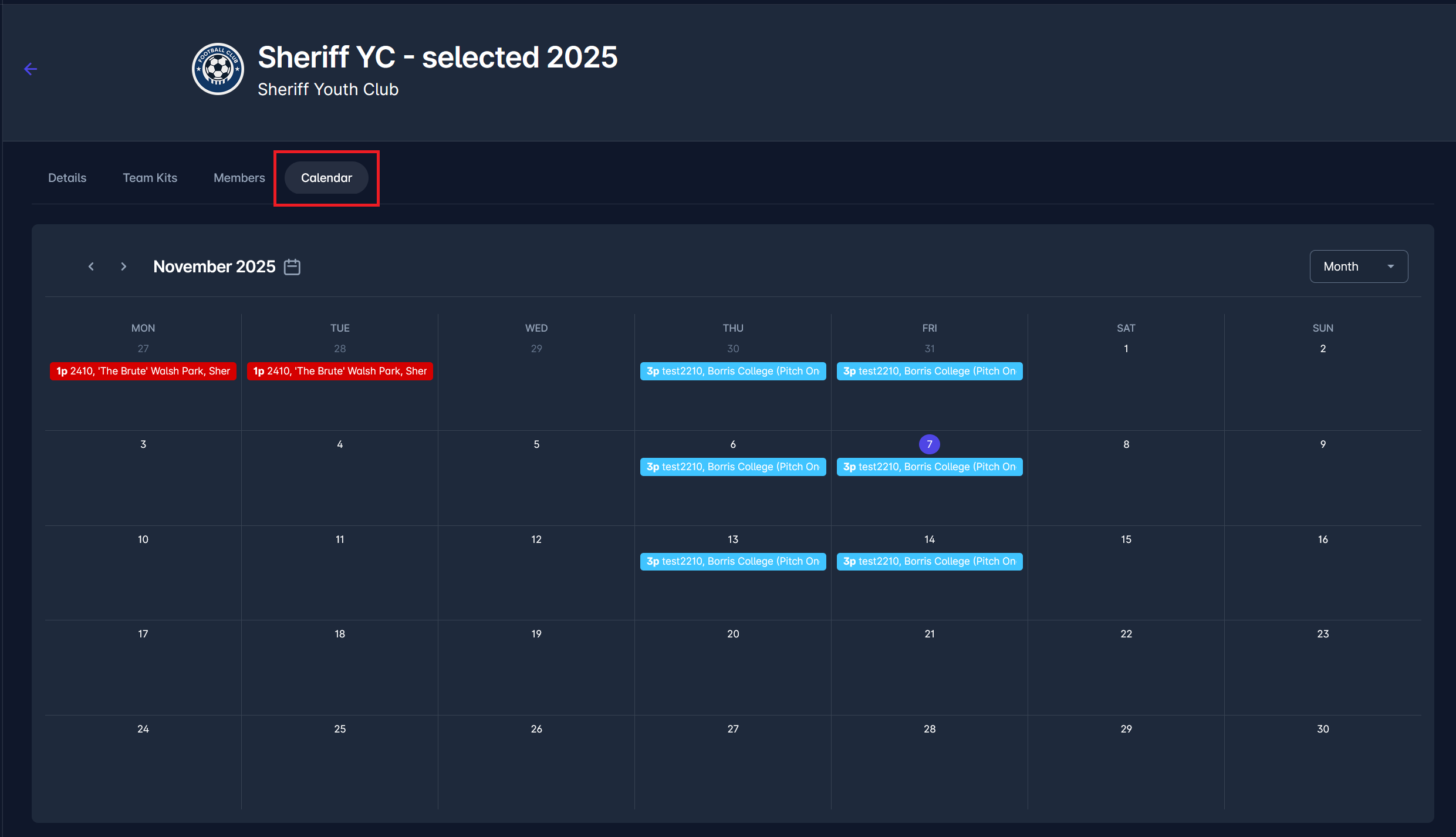Screen dimensions: 1456x837
Task: Select the empty day cell for November 15
Action: (1126, 572)
